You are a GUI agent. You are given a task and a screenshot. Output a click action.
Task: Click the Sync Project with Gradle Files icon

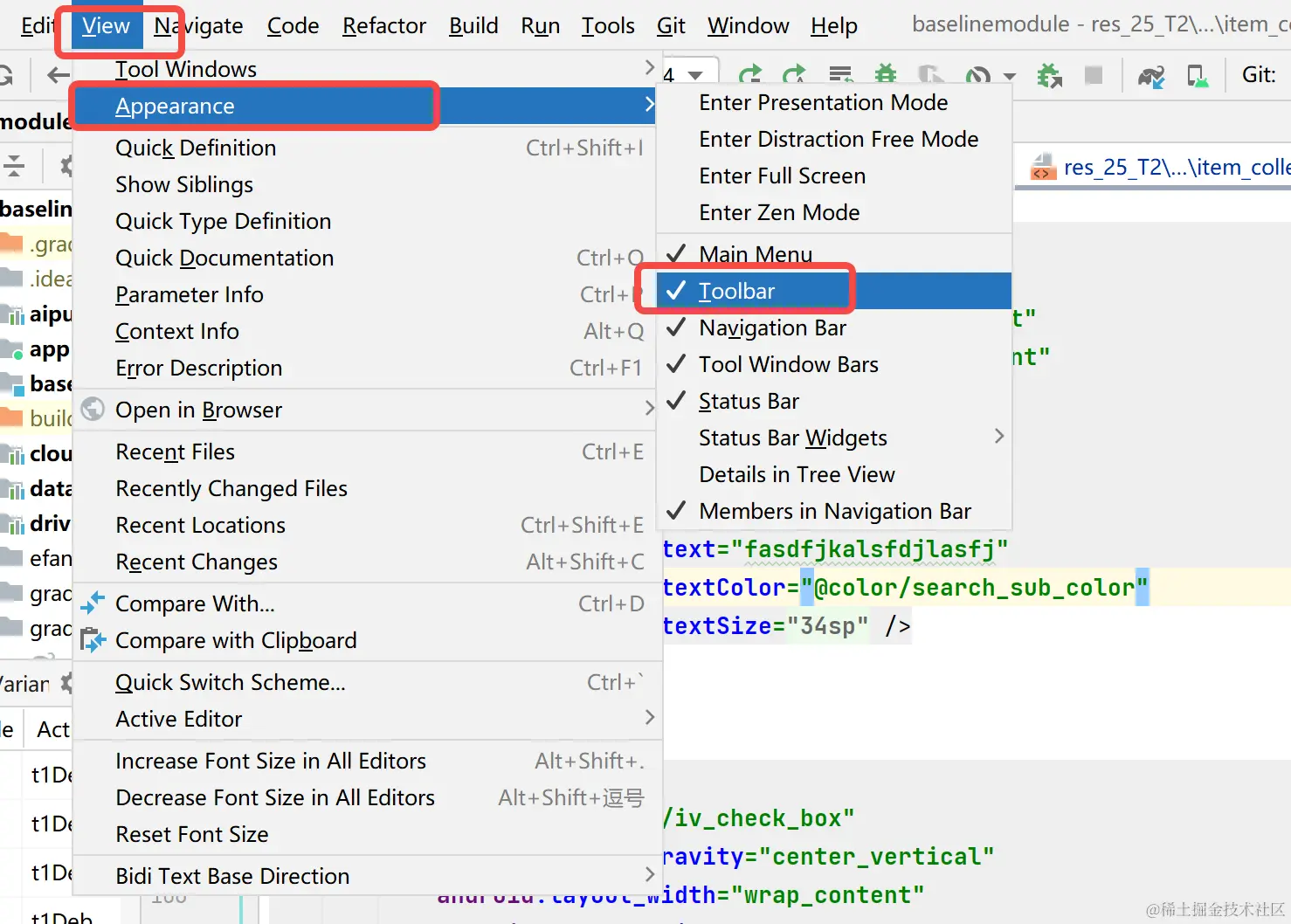1151,76
